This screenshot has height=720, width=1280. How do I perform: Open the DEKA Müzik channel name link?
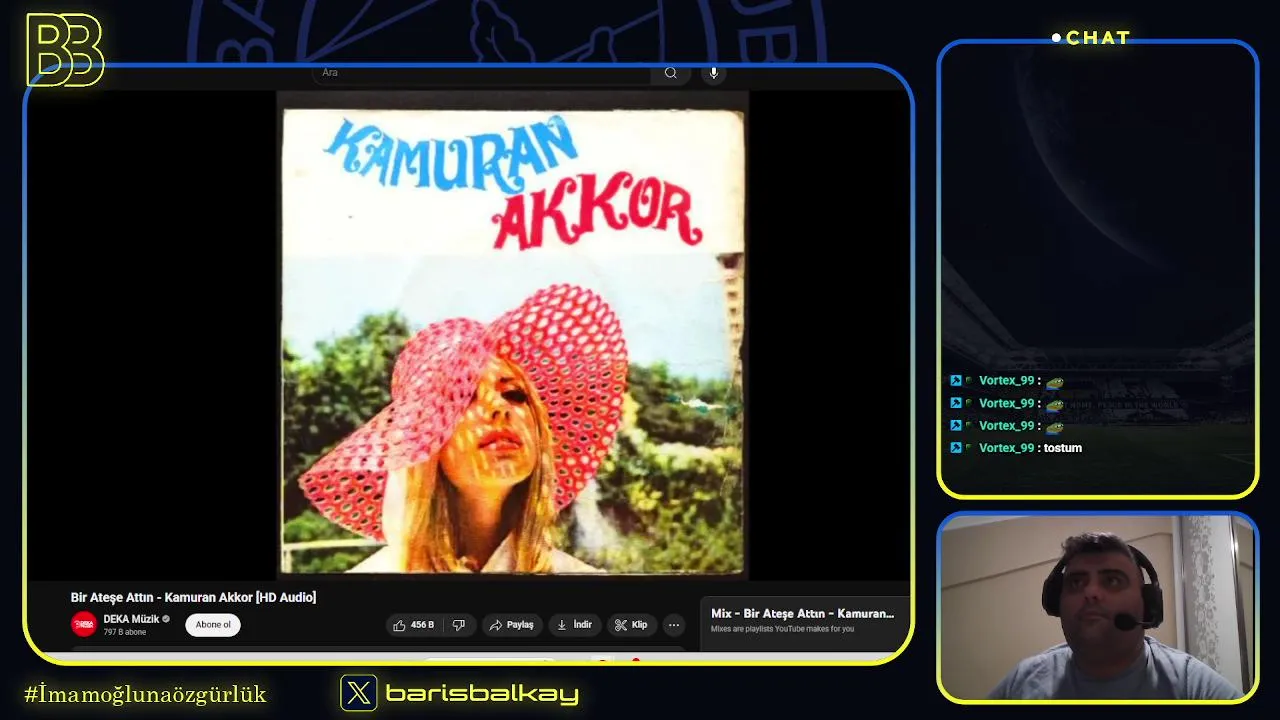pyautogui.click(x=131, y=619)
